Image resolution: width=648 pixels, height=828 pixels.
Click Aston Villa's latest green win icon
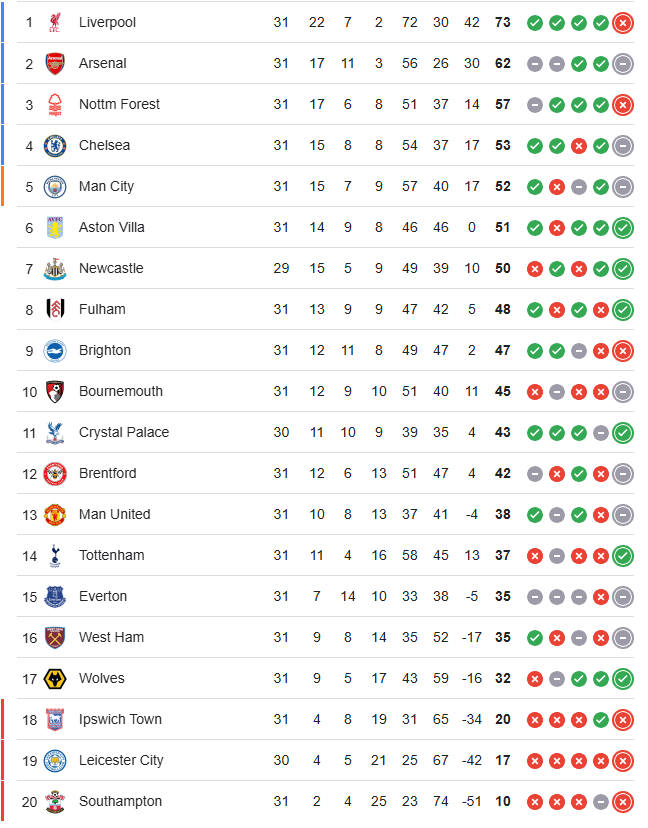pos(623,228)
